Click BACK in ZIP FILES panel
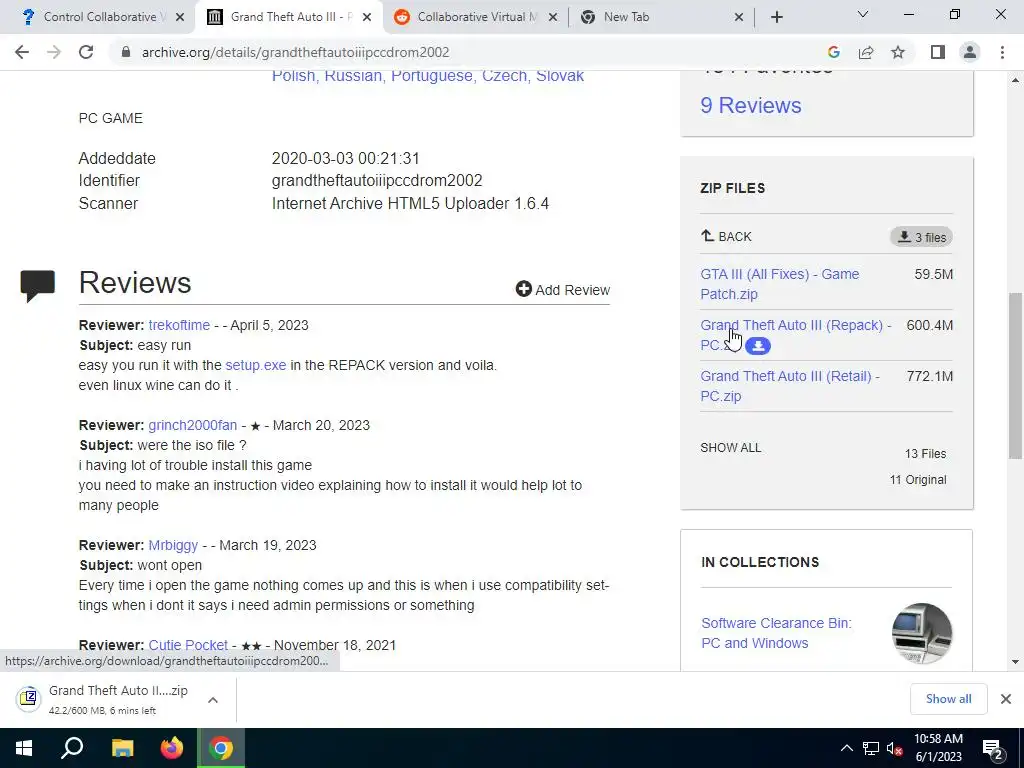The image size is (1024, 768). pyautogui.click(x=726, y=236)
